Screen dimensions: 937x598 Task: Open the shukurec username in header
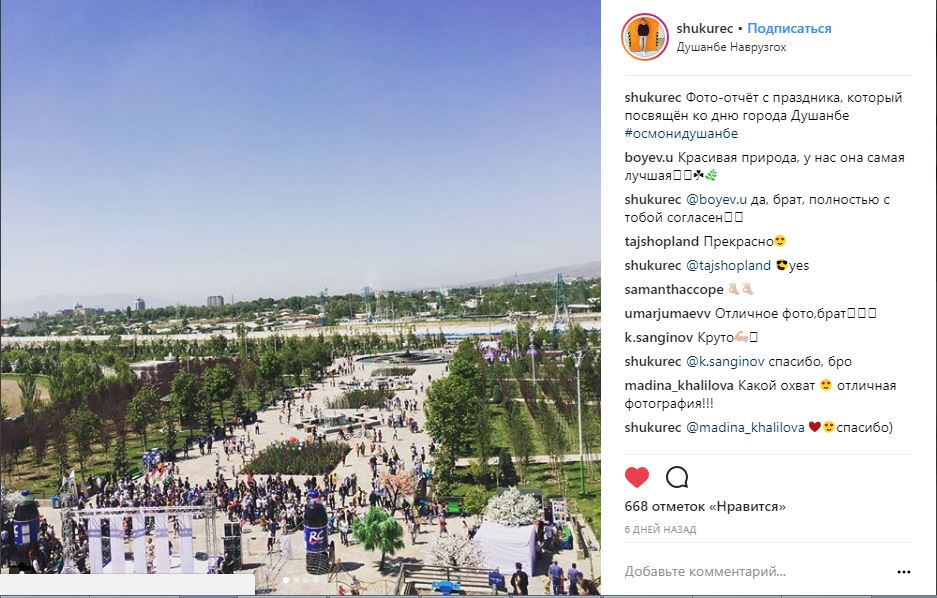click(x=705, y=29)
